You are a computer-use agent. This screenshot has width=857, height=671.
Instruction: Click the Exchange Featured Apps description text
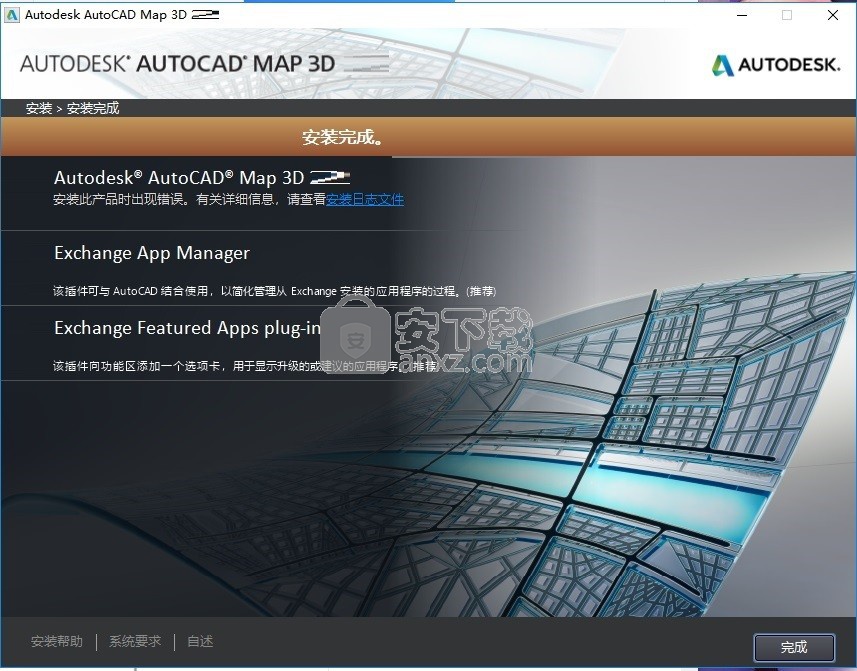[246, 366]
